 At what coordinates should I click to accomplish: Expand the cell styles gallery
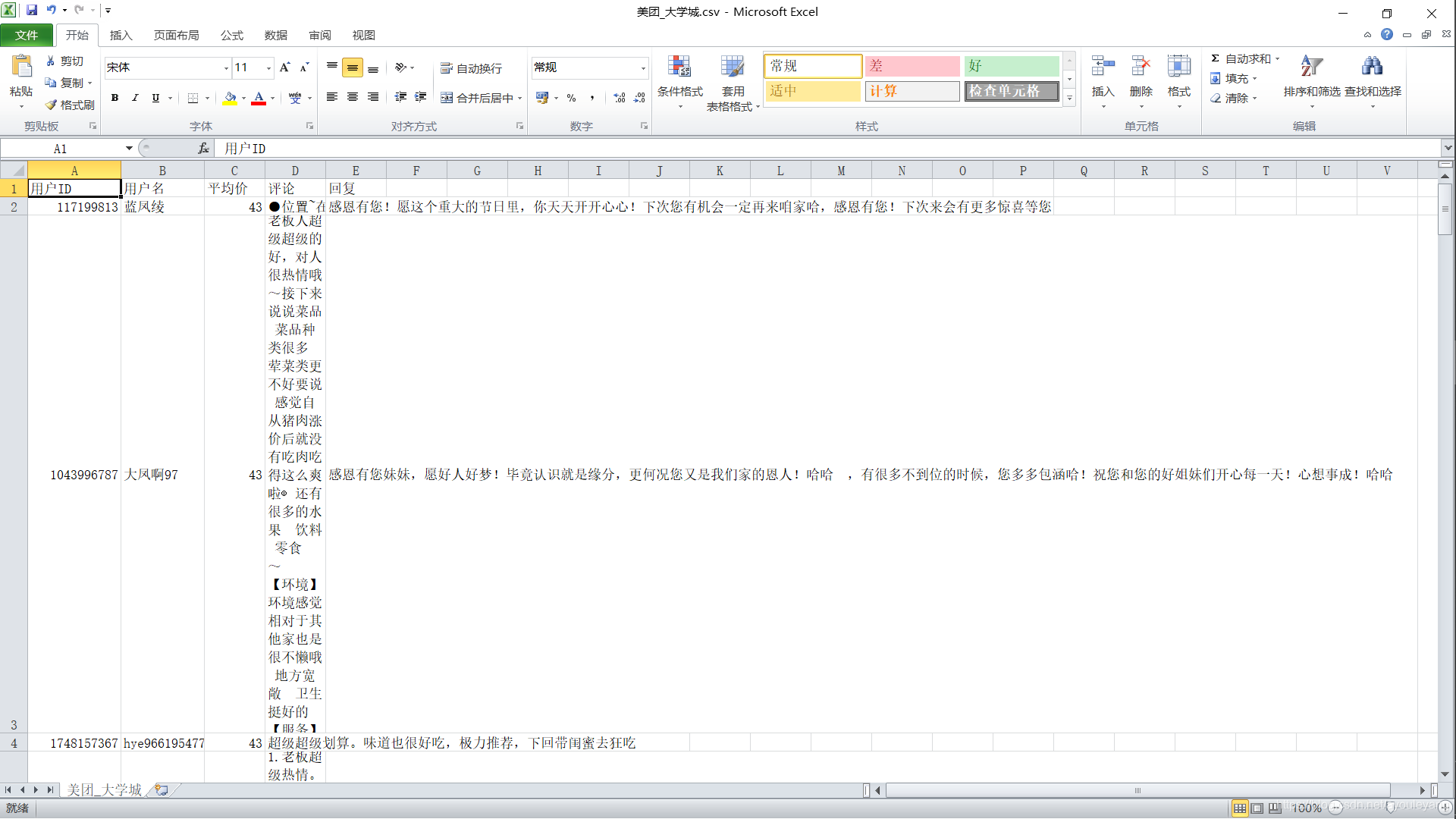[x=1069, y=99]
